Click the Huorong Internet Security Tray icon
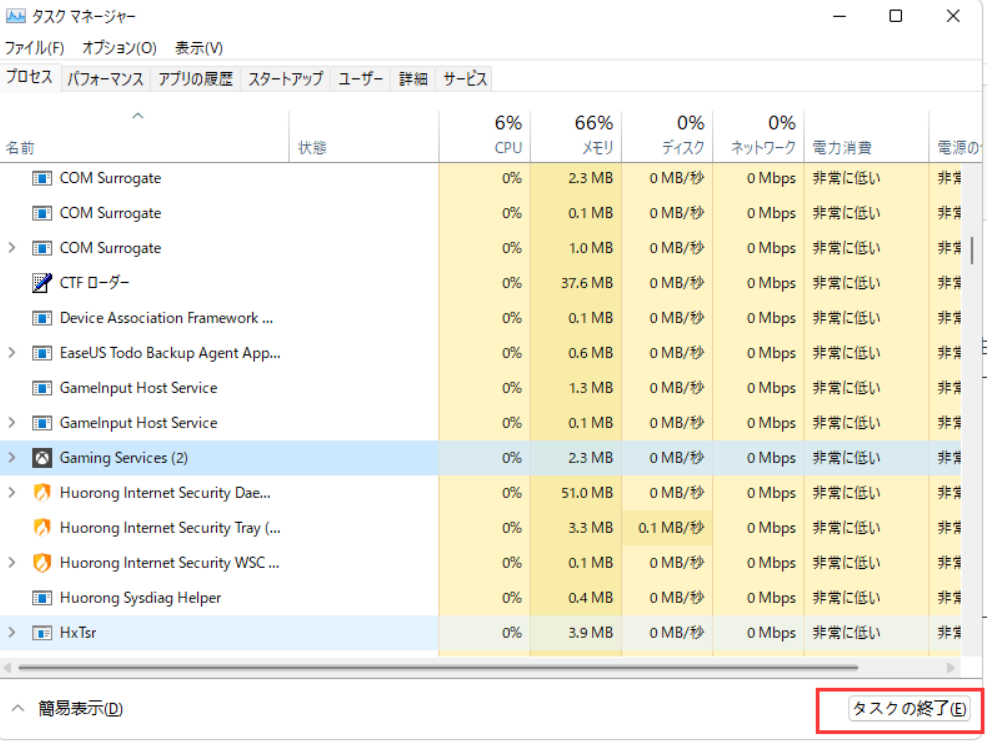Screen dimensions: 987x747 (42, 528)
